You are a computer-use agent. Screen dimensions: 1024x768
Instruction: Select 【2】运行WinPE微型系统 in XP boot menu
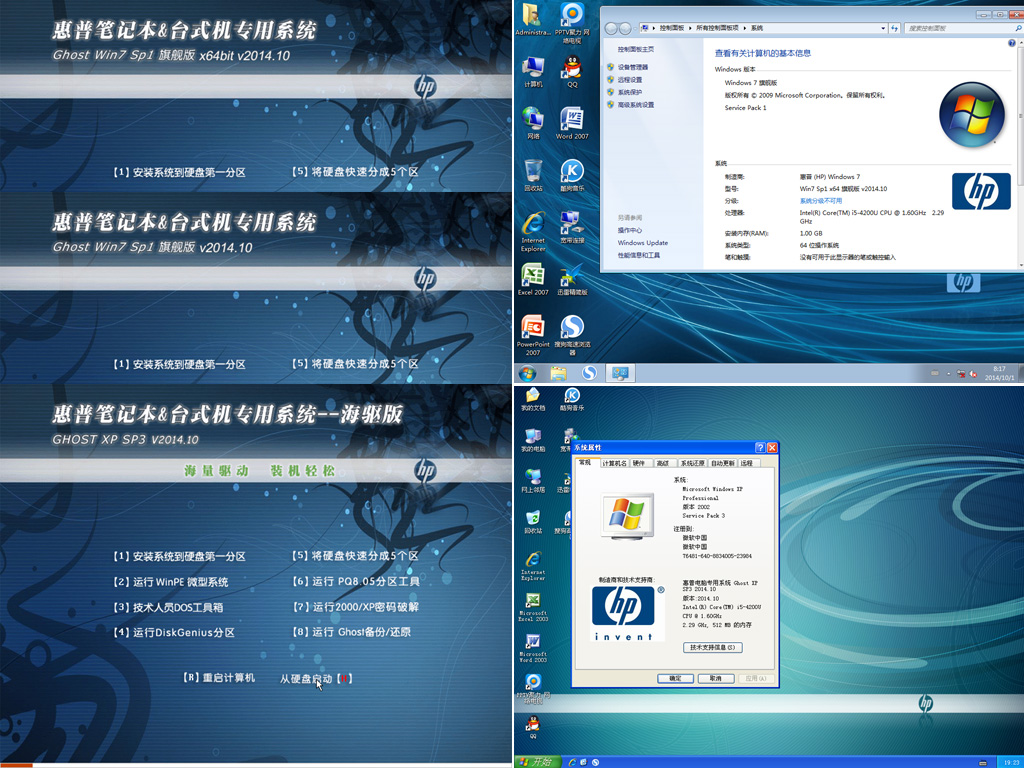(x=170, y=581)
